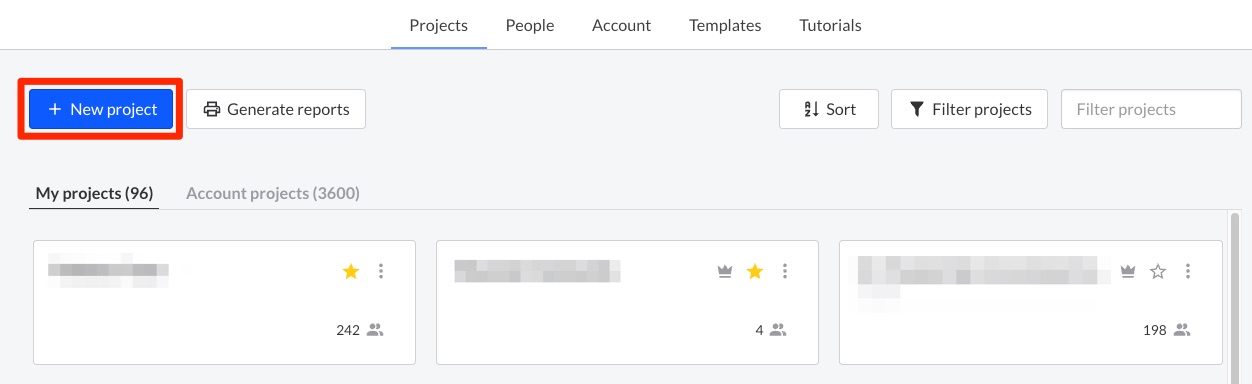Star the 198-member project

[x=1158, y=271]
